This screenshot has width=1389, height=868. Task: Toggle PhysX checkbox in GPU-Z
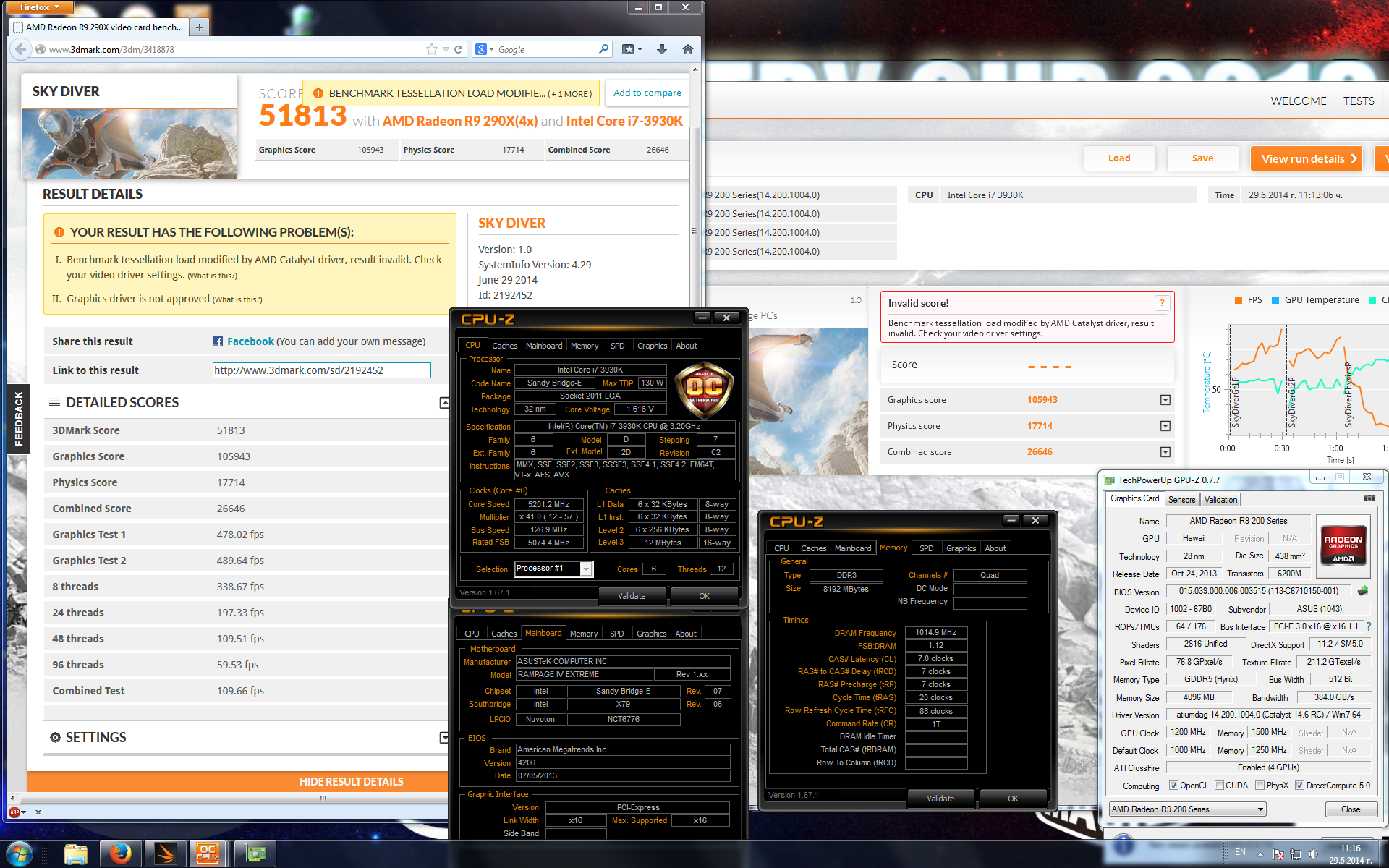[1260, 786]
